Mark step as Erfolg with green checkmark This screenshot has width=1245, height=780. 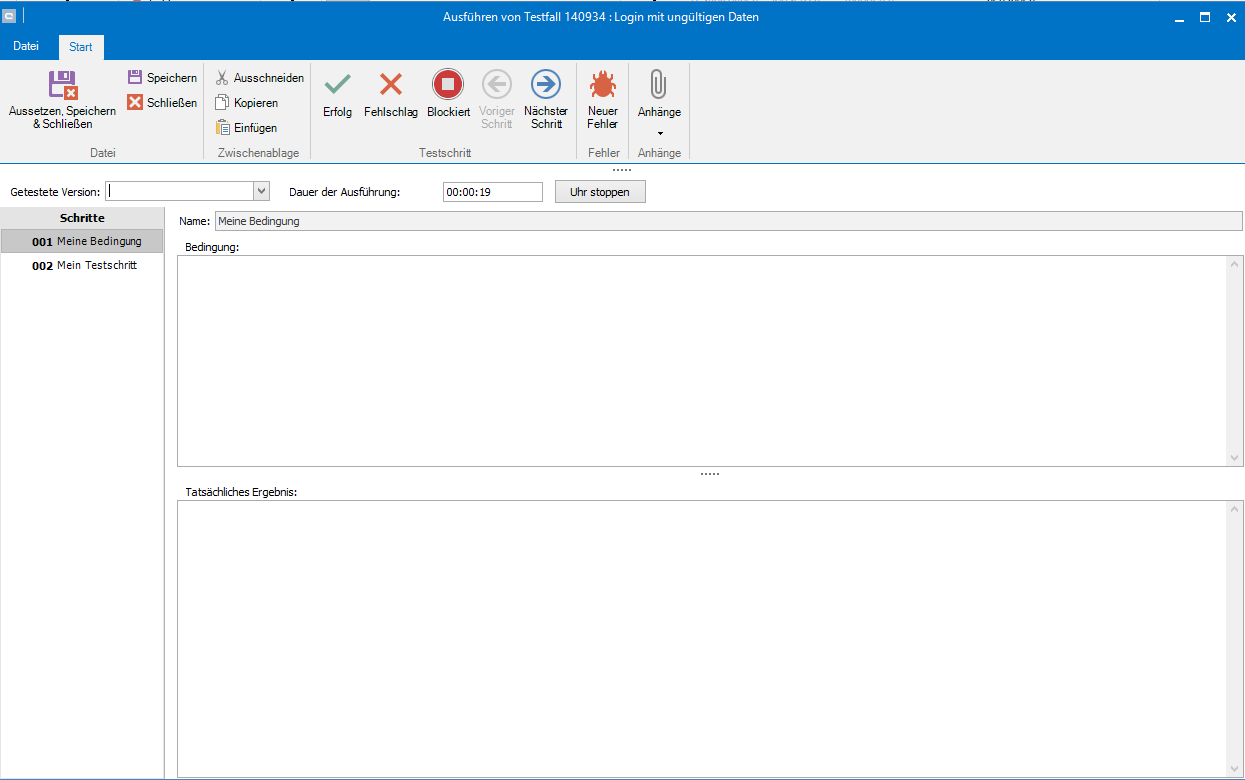(337, 86)
